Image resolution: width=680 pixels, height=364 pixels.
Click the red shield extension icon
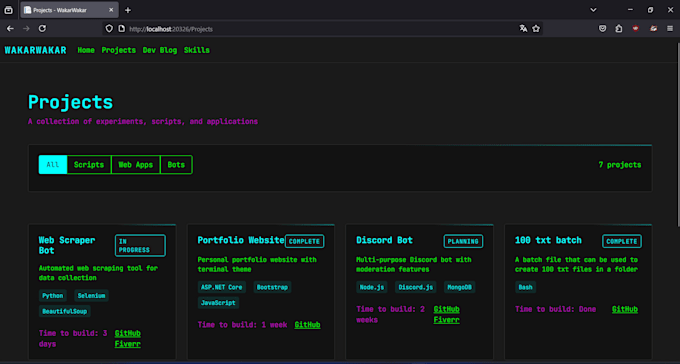(x=636, y=29)
